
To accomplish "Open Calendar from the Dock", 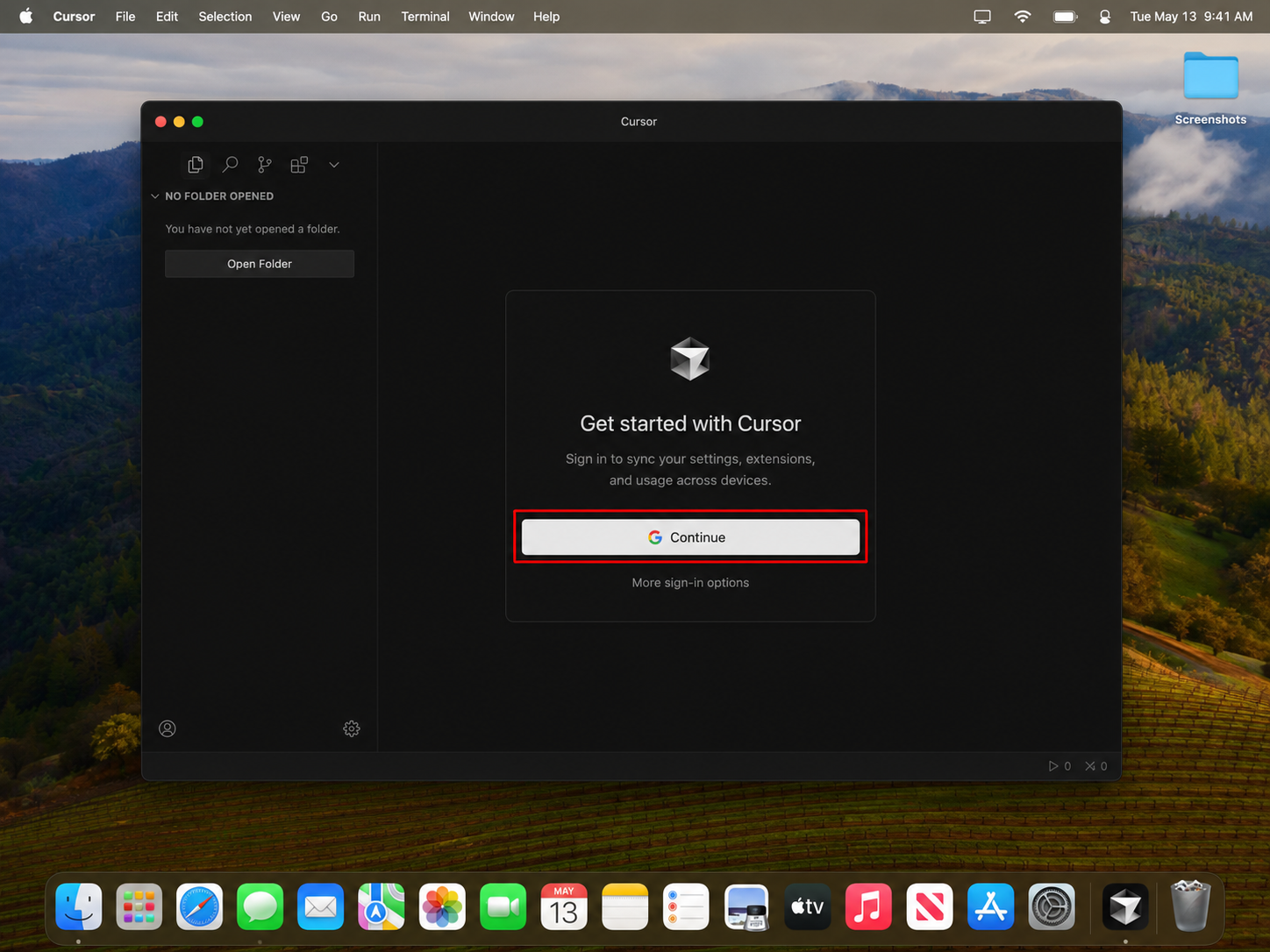I will [x=564, y=906].
